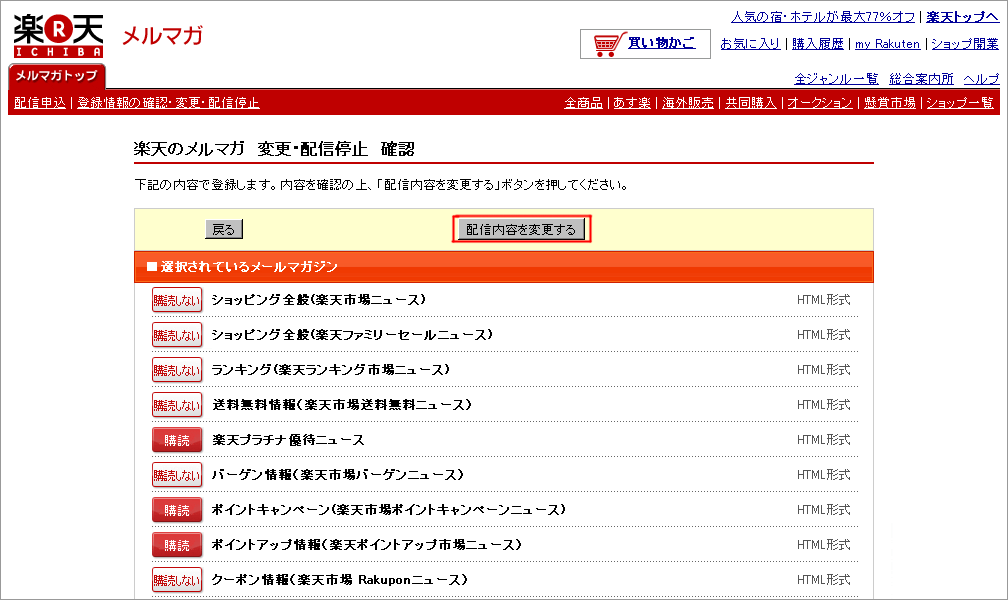Click 楽天プラチナ優待ニュース text
This screenshot has width=1008, height=600.
coord(288,440)
